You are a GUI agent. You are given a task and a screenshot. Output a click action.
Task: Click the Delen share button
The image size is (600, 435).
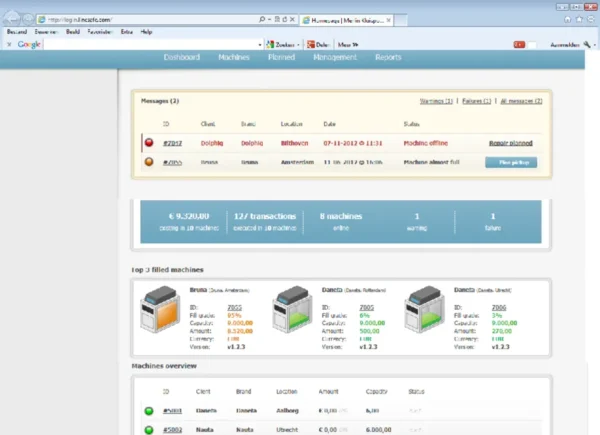[x=318, y=45]
